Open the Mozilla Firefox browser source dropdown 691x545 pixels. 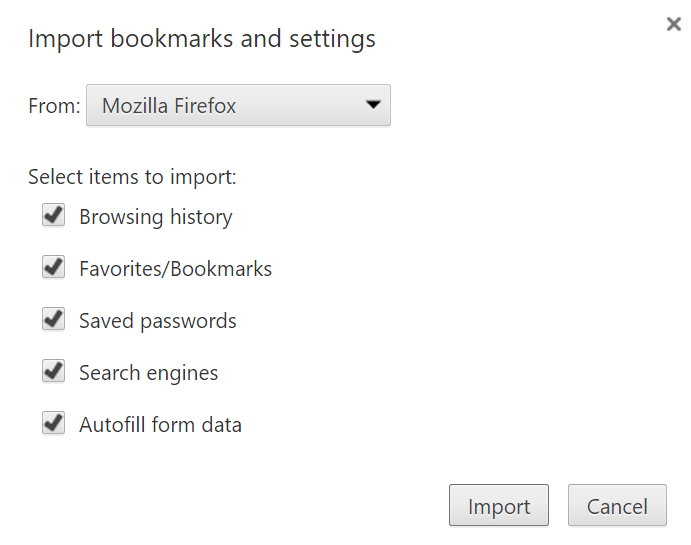[238, 105]
